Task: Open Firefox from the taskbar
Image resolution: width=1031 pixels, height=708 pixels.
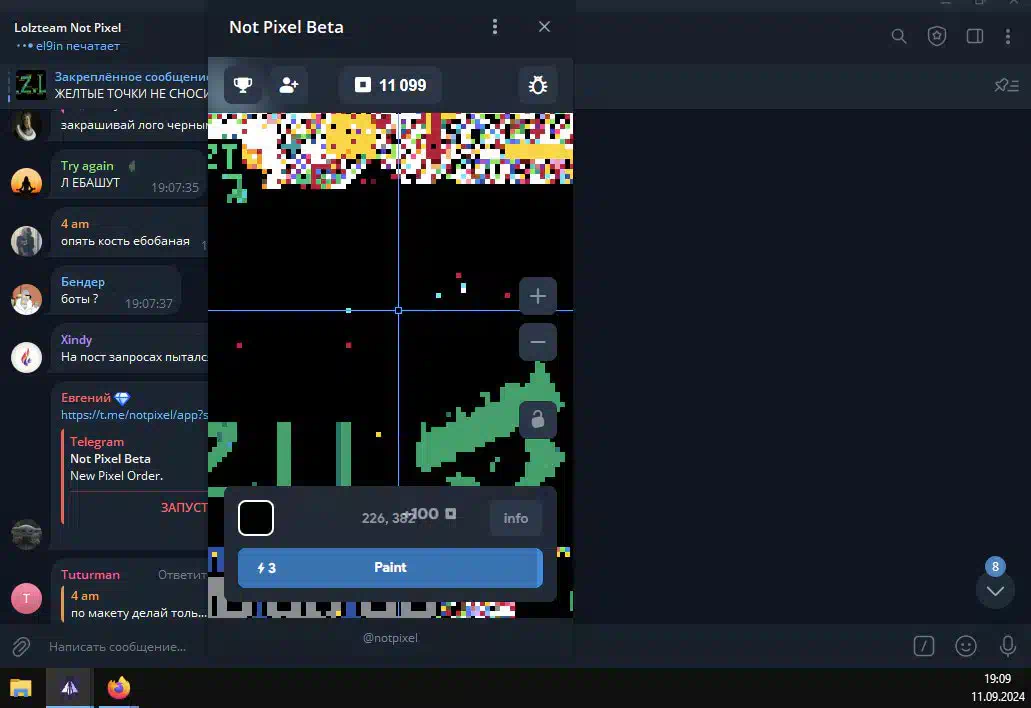Action: [118, 688]
